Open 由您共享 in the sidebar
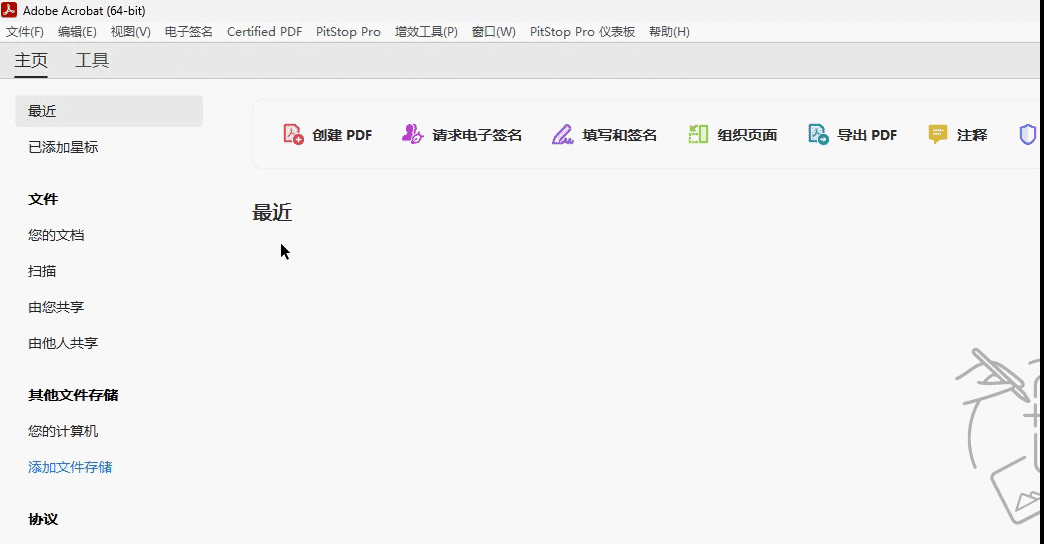The image size is (1044, 544). point(56,307)
